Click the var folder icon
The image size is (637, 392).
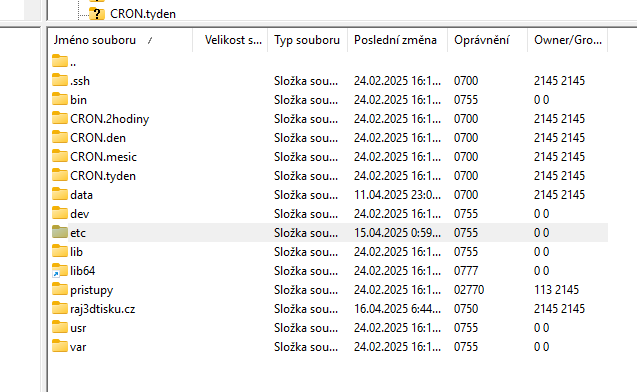tap(60, 346)
